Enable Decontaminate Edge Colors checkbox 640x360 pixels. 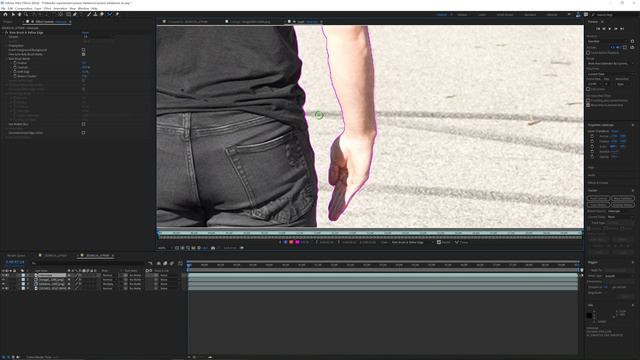(x=83, y=132)
